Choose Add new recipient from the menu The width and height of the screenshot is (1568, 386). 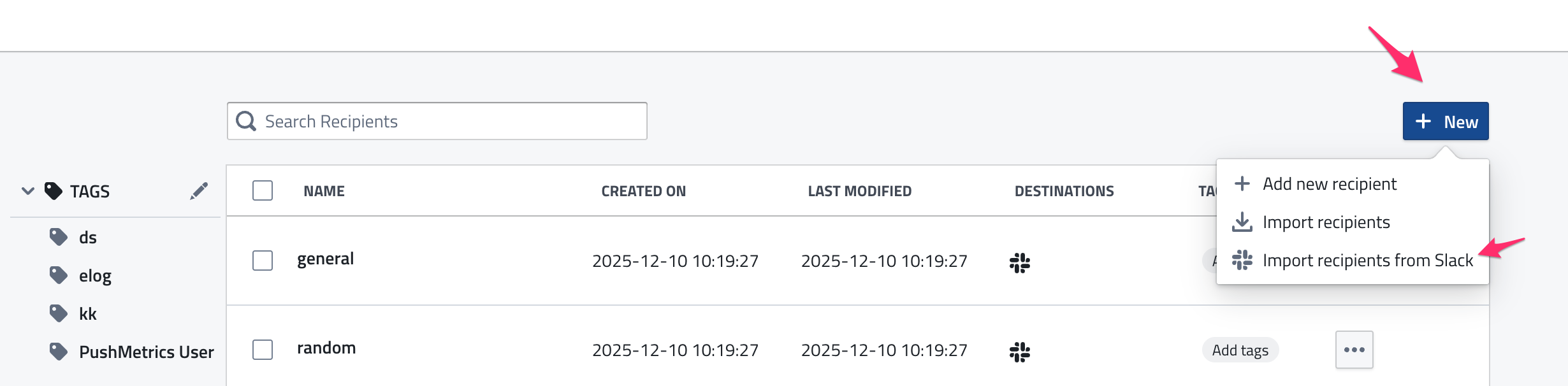pos(1330,184)
